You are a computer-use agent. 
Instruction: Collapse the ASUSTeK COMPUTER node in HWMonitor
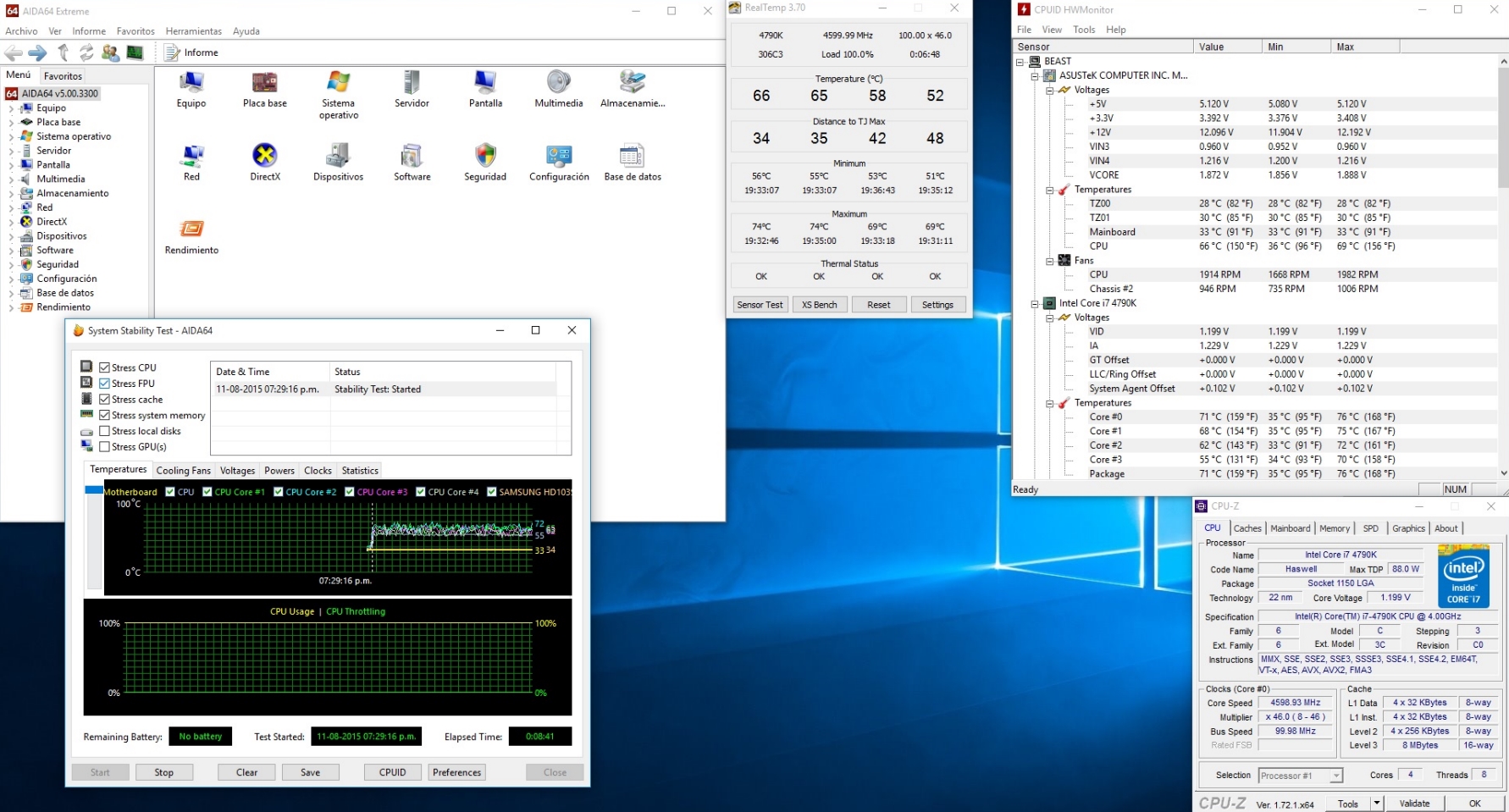coord(1035,76)
